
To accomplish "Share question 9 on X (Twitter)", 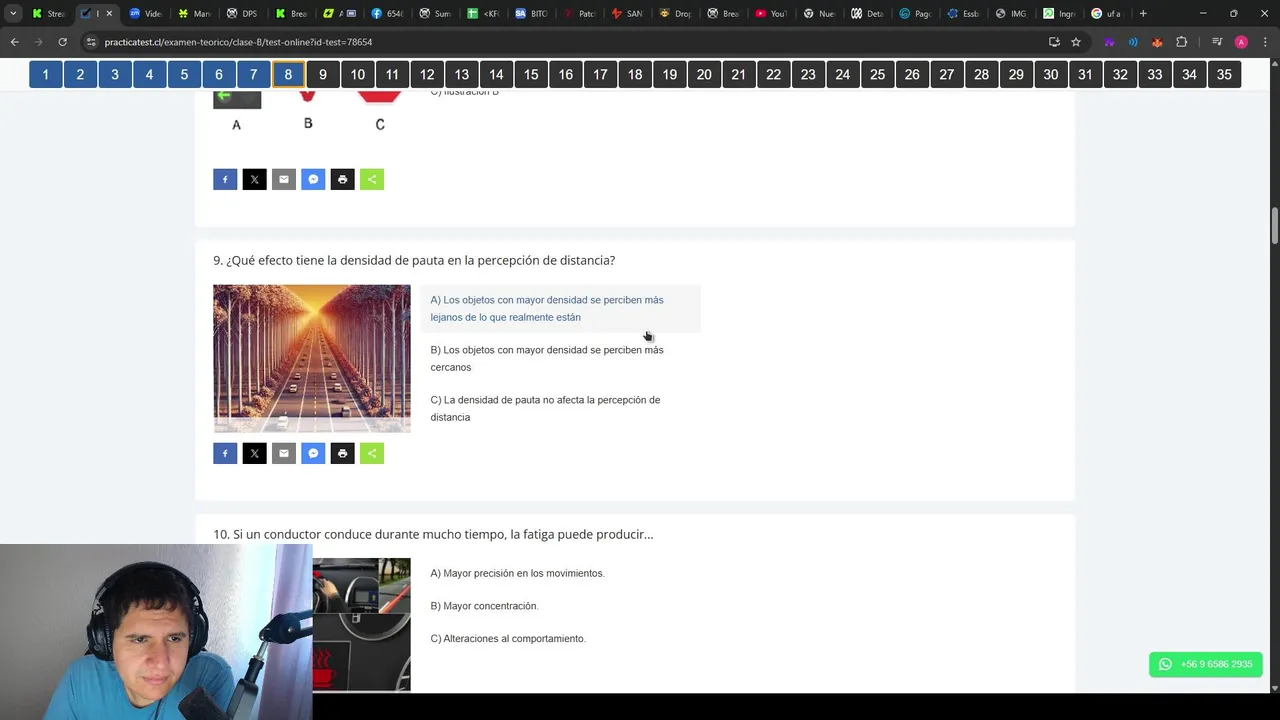I will 254,453.
